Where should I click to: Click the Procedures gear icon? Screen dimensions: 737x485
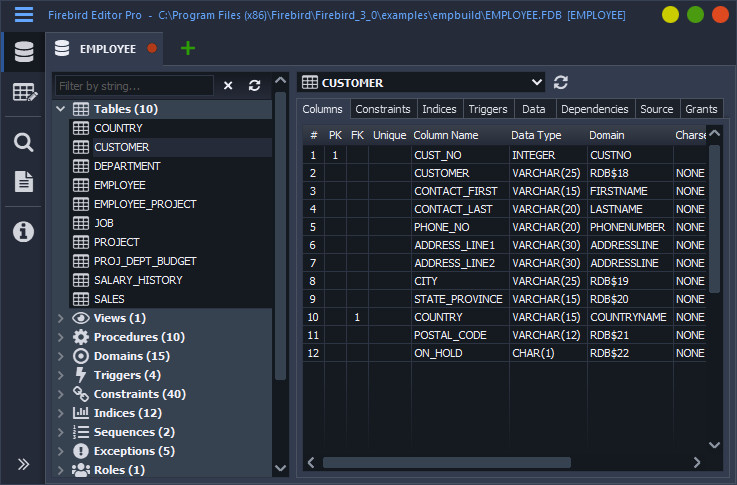coord(81,337)
